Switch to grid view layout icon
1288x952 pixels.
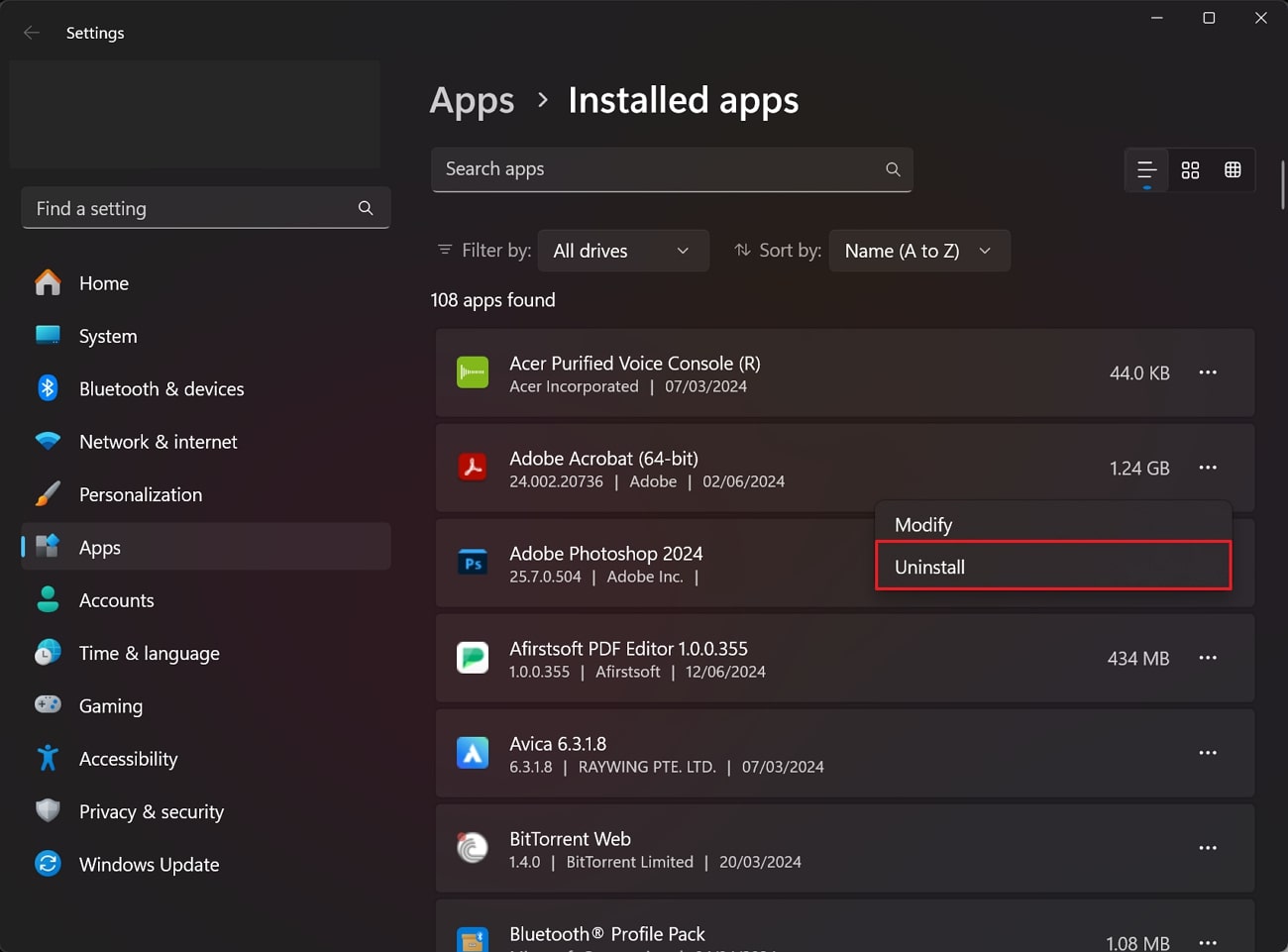click(x=1190, y=170)
